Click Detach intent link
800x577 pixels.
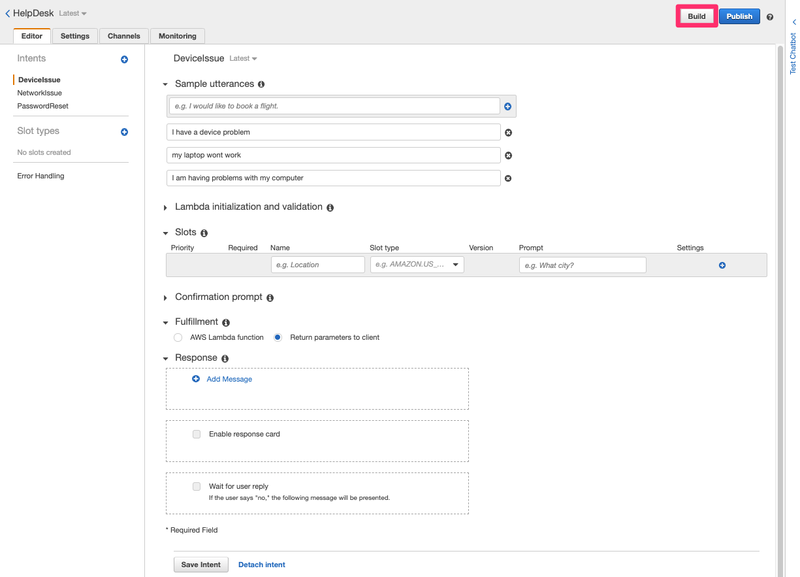262,565
